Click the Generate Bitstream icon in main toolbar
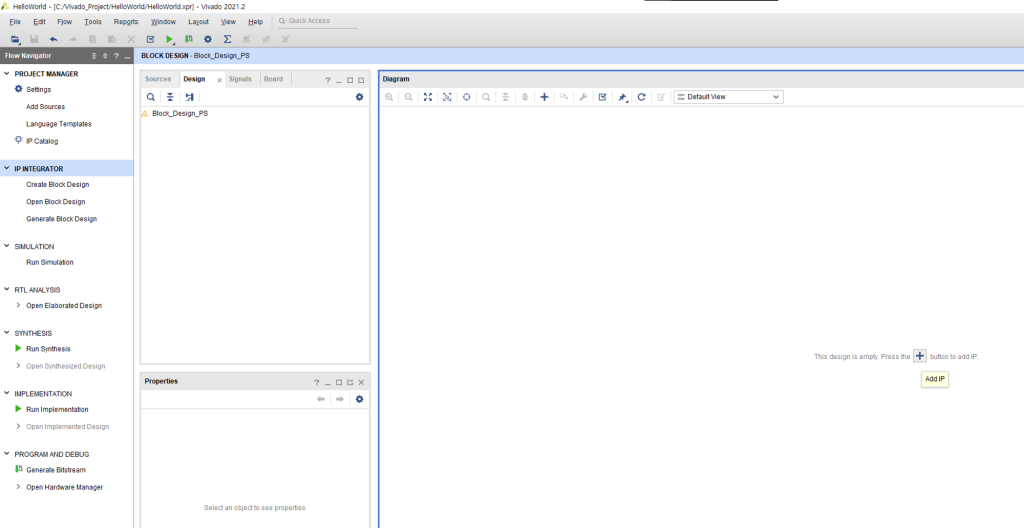The width and height of the screenshot is (1024, 528). 189,40
